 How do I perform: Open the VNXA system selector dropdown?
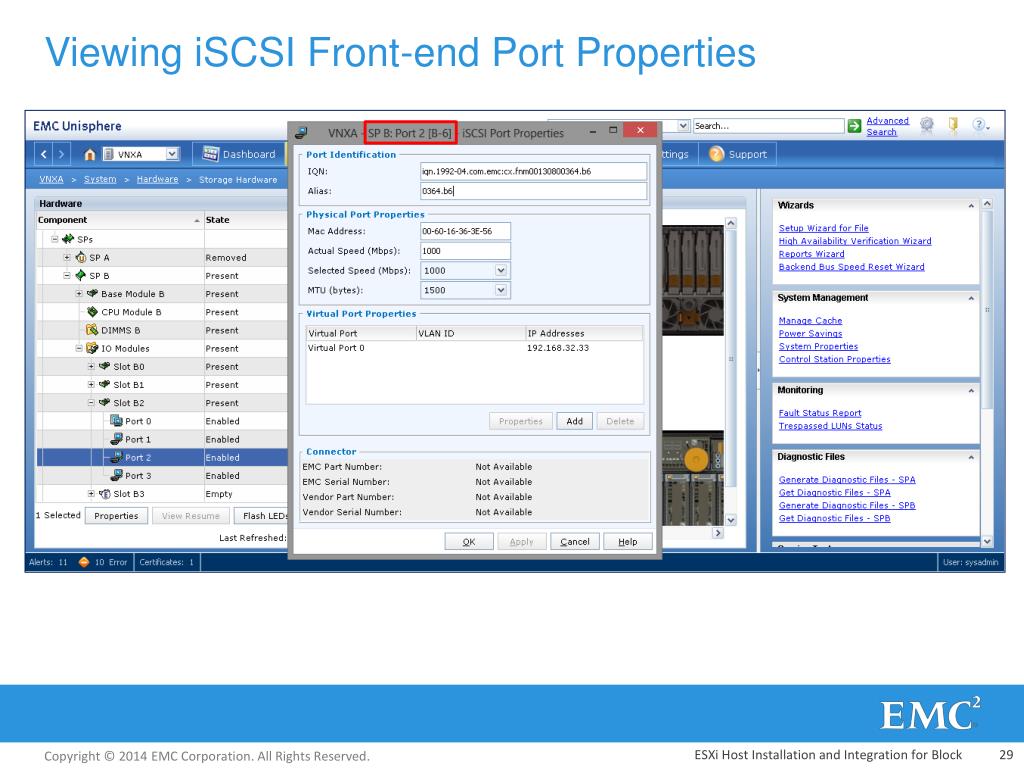click(x=172, y=154)
